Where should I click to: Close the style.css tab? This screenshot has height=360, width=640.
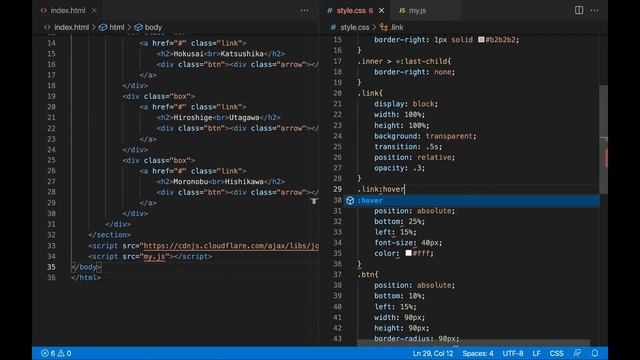tap(381, 11)
